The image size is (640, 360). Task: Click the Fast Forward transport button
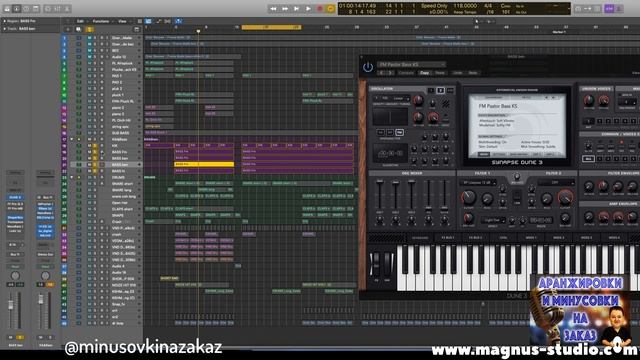point(285,9)
